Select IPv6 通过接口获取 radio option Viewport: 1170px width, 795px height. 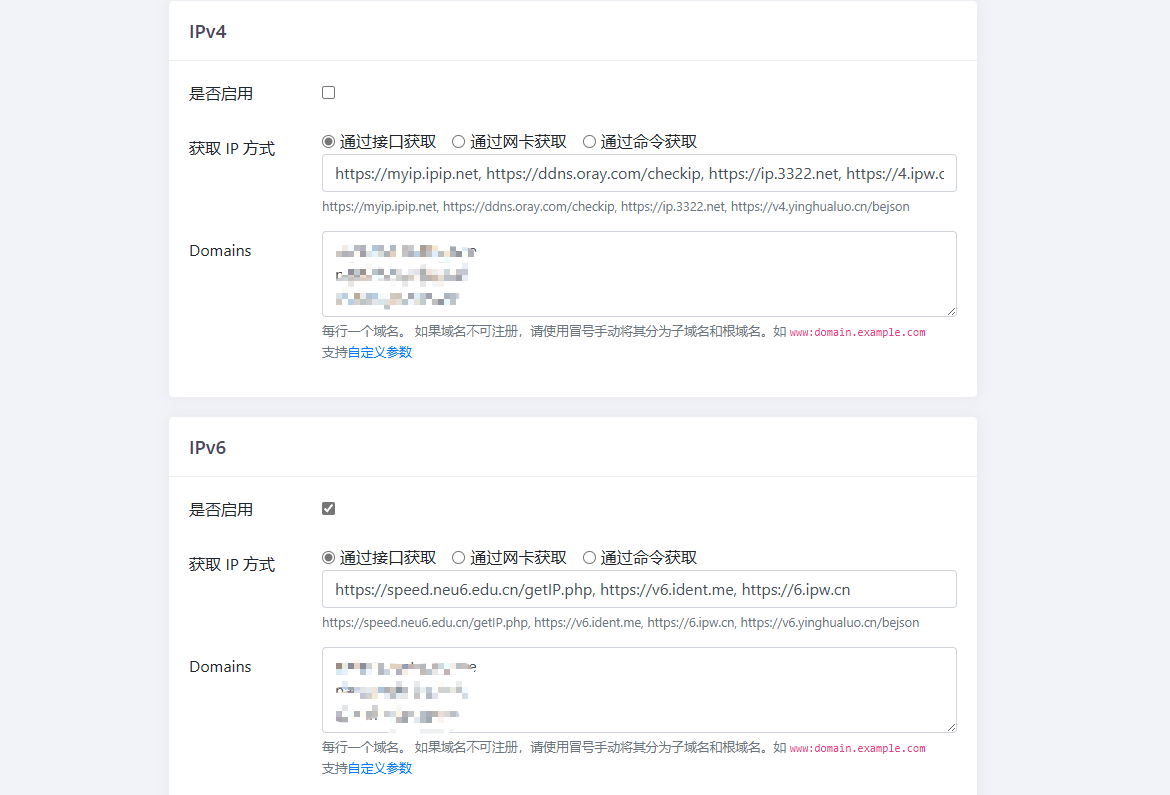[328, 558]
